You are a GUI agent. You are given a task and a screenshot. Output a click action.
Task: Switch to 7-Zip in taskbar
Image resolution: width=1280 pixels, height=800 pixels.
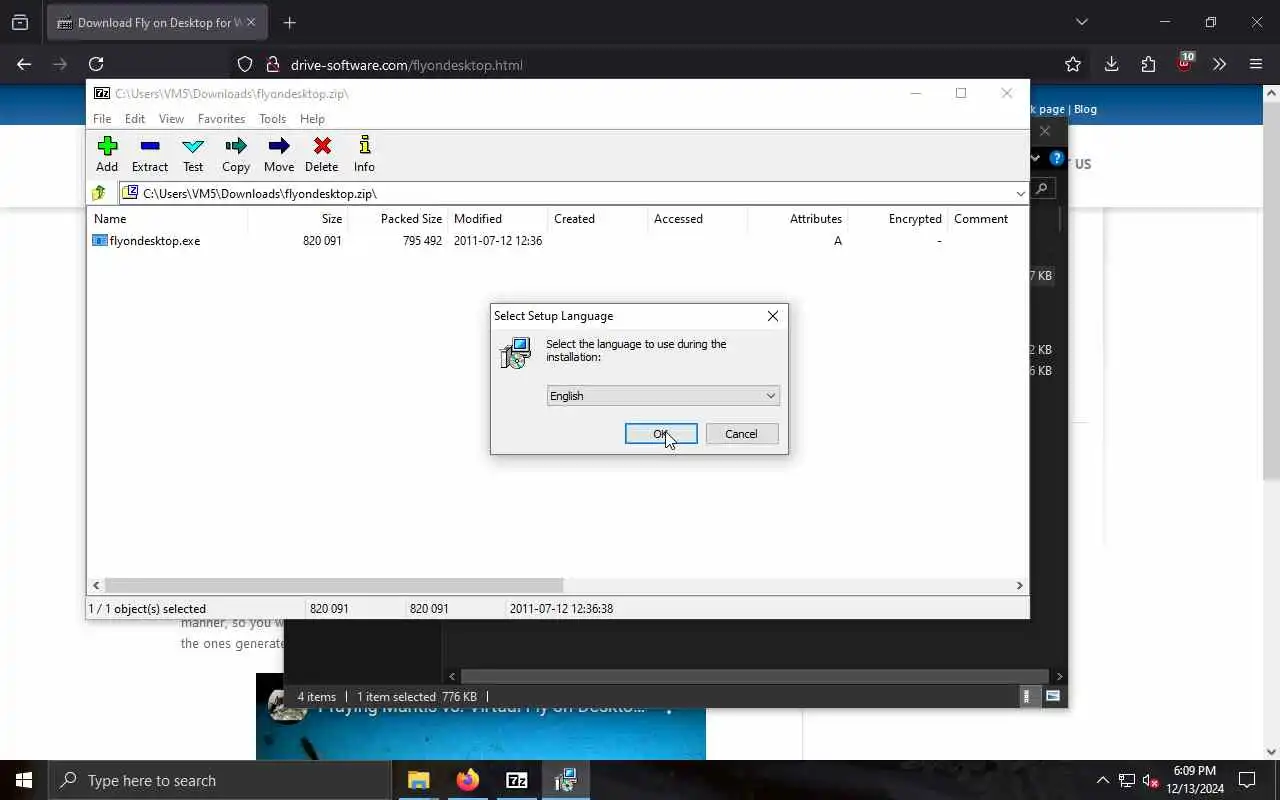517,780
